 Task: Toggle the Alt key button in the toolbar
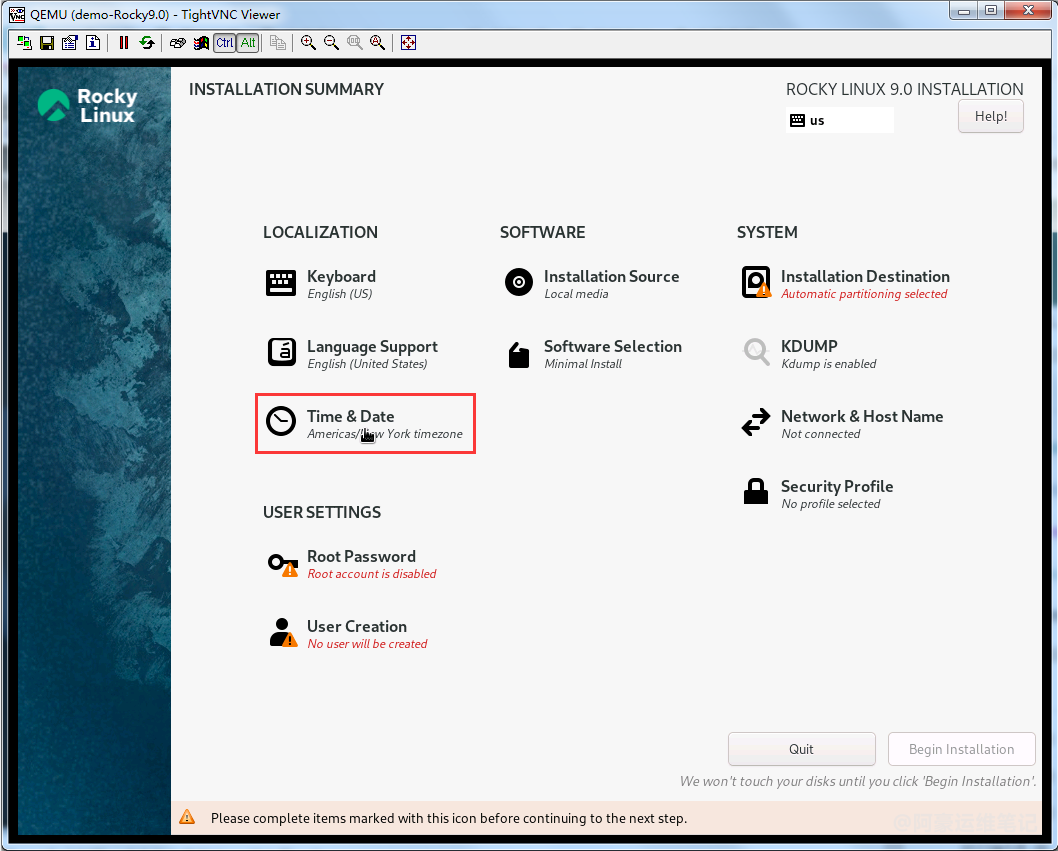[x=247, y=43]
